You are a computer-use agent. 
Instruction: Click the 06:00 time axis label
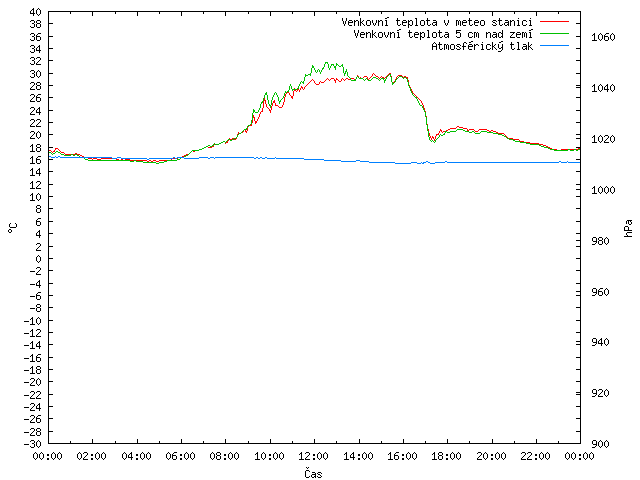pos(180,456)
